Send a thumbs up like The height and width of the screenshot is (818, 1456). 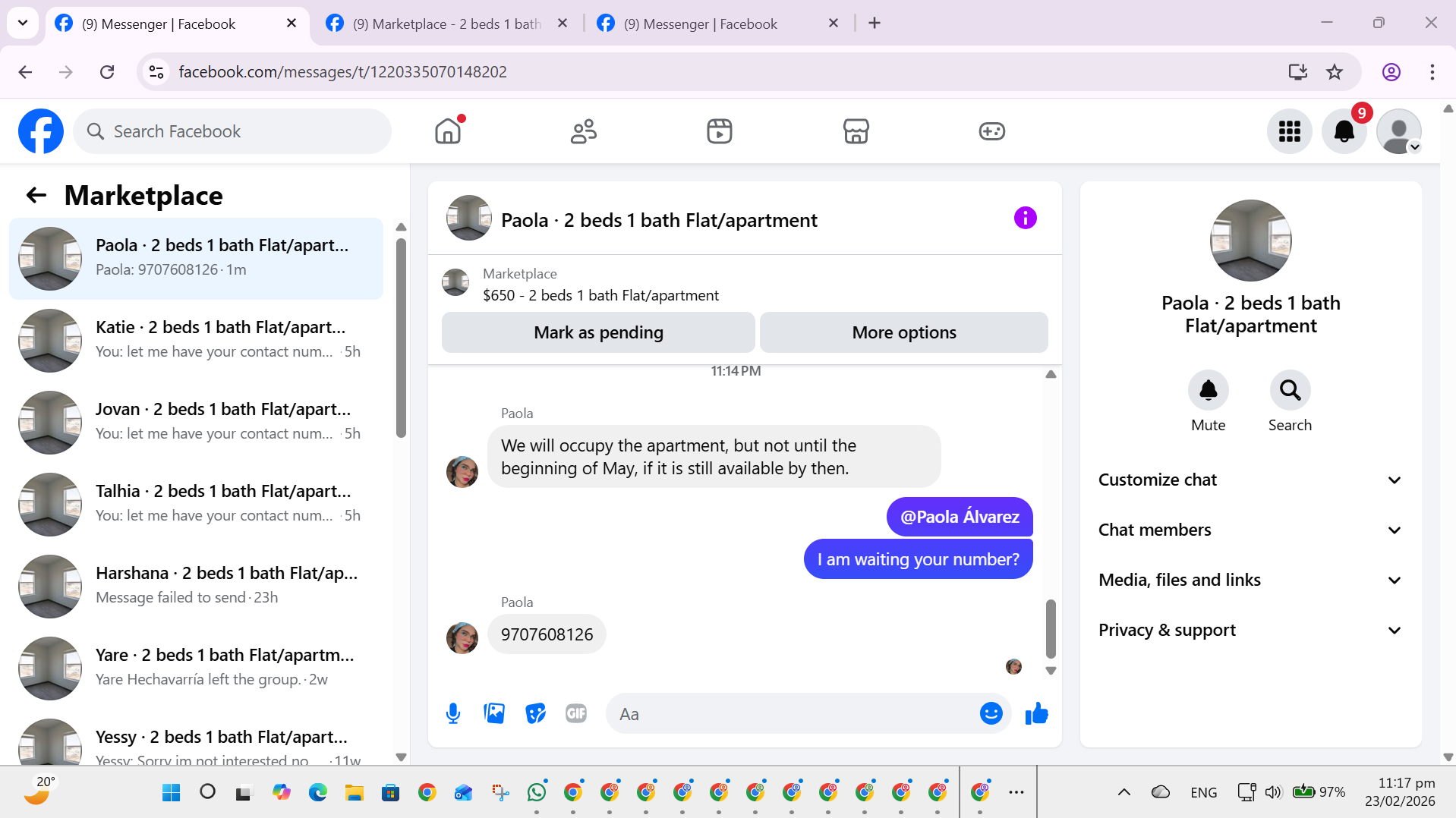point(1036,713)
